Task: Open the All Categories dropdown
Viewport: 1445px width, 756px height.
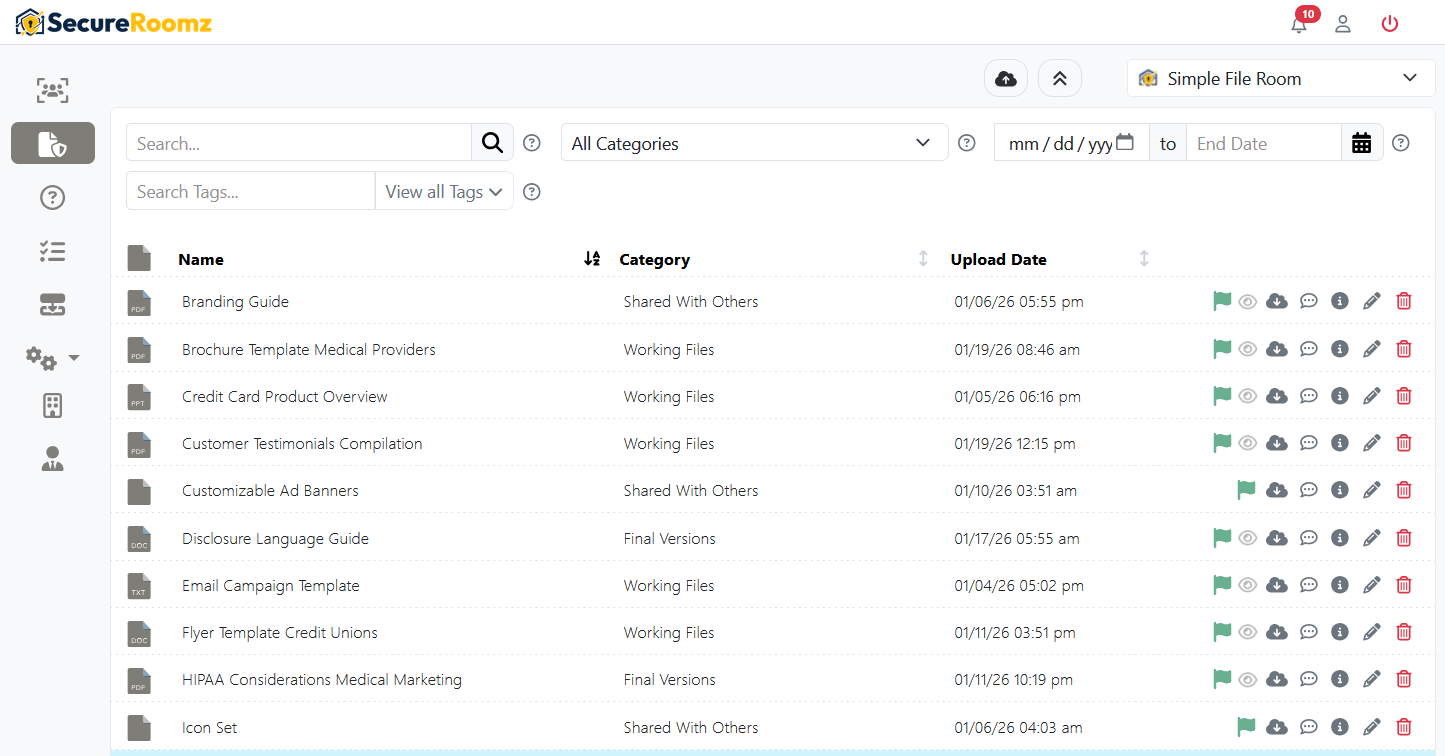Action: pyautogui.click(x=754, y=143)
